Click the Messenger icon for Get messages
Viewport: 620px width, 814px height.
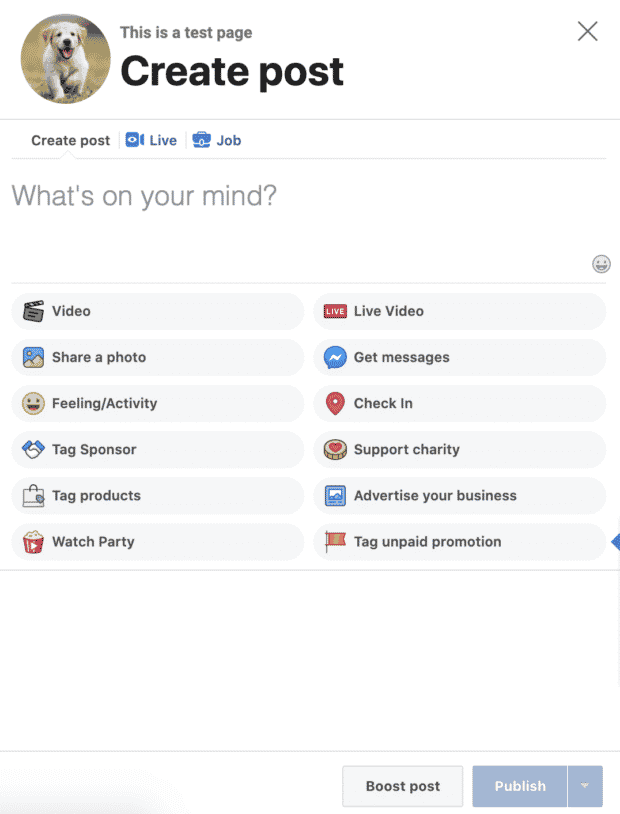335,357
